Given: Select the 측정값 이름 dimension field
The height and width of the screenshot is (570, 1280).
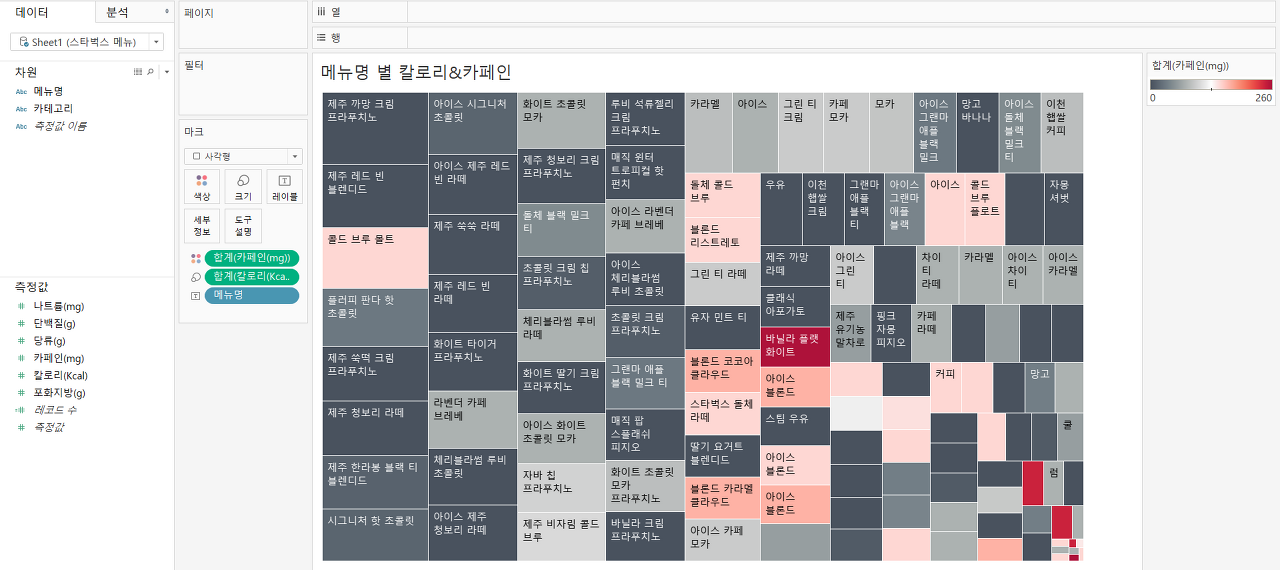Looking at the screenshot, I should pyautogui.click(x=60, y=125).
